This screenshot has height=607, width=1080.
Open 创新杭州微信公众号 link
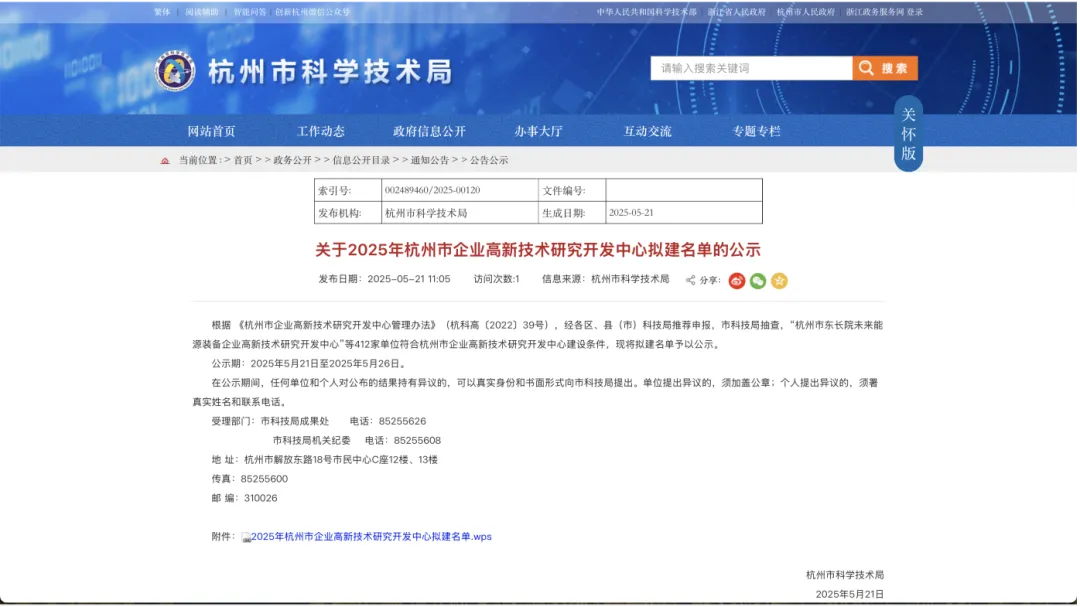click(313, 12)
